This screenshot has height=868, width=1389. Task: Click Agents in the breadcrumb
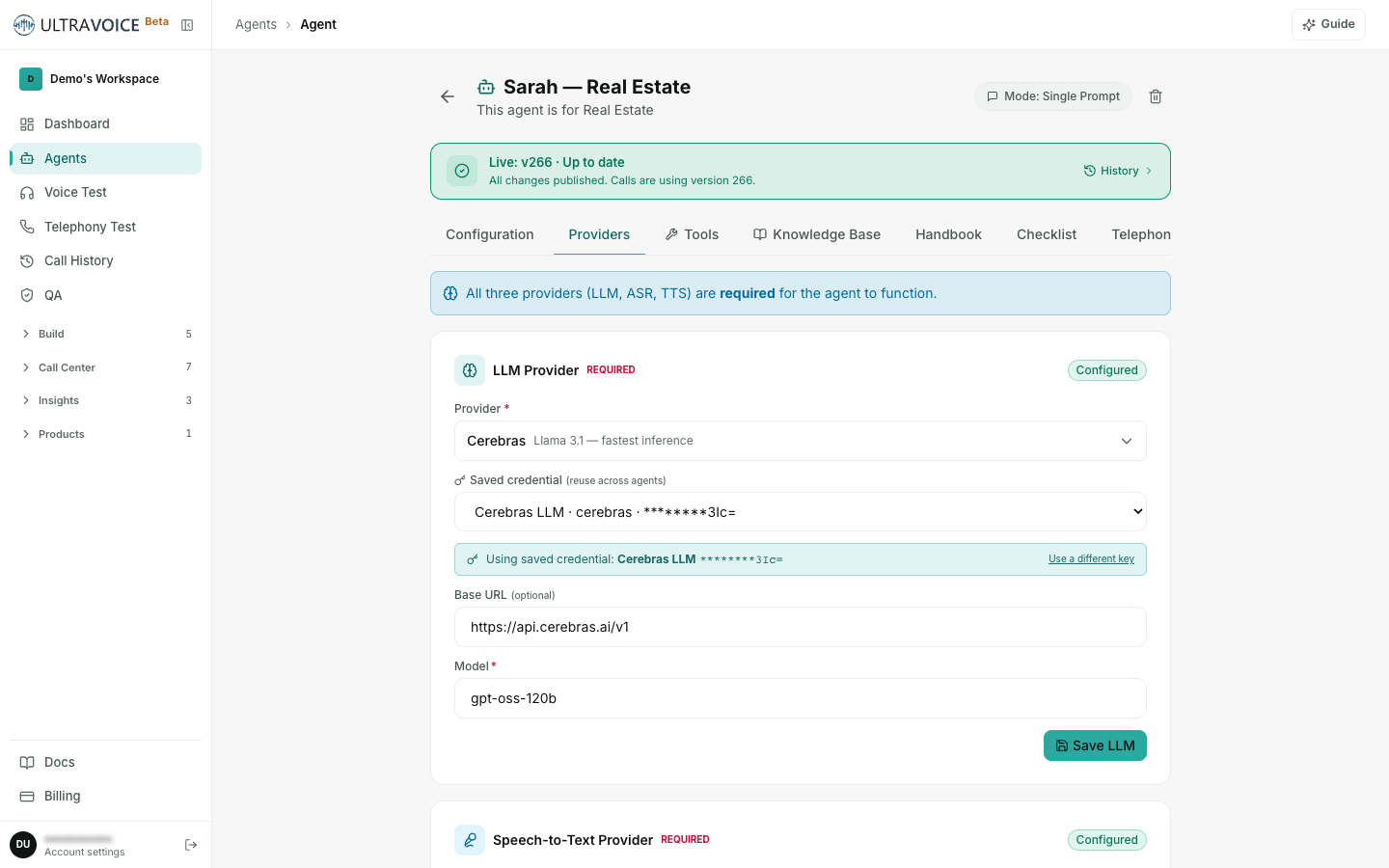point(256,24)
